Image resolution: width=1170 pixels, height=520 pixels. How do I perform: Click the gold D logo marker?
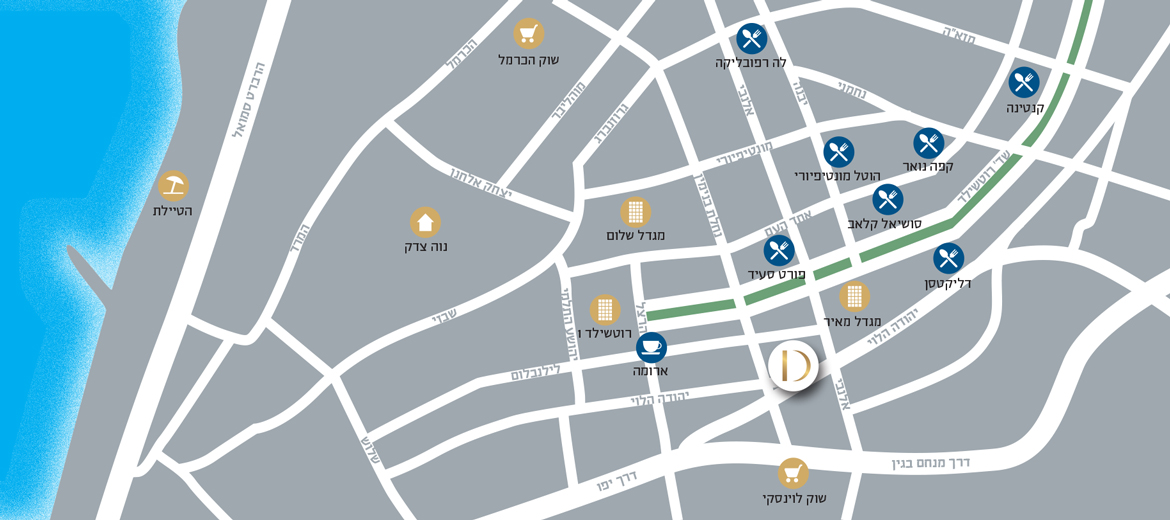click(x=793, y=368)
